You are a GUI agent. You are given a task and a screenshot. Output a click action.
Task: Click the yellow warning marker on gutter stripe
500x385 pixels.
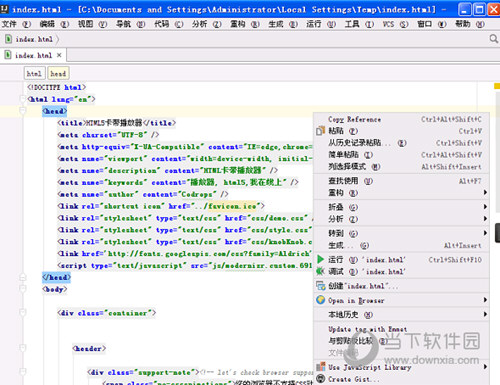pos(497,86)
